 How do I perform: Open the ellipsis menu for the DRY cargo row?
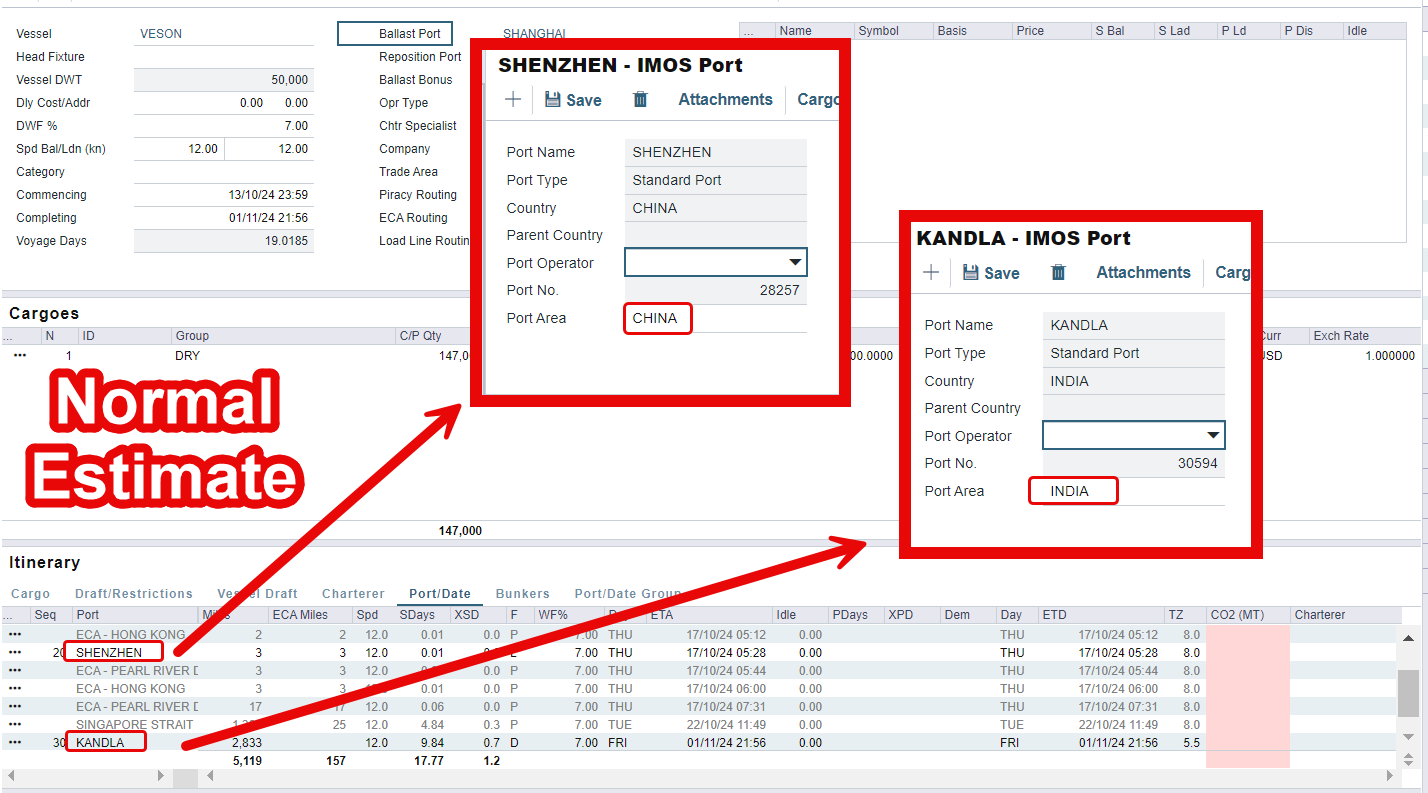point(20,355)
